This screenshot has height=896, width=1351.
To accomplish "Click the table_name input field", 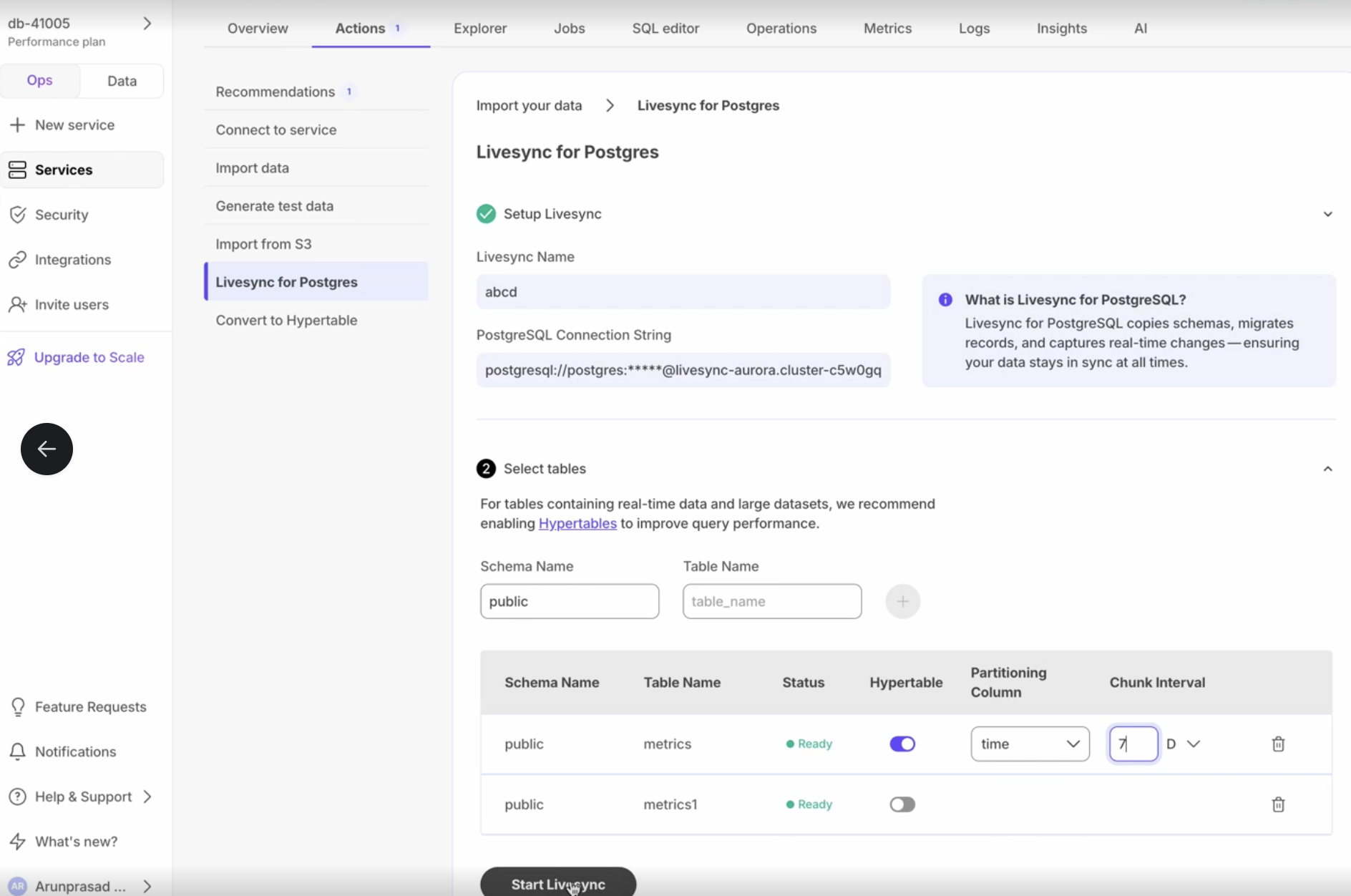I will point(772,601).
